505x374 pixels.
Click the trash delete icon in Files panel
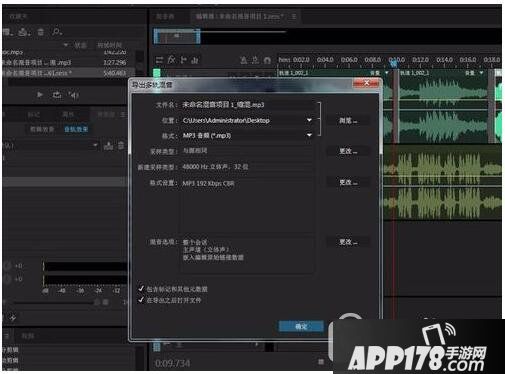pos(41,32)
